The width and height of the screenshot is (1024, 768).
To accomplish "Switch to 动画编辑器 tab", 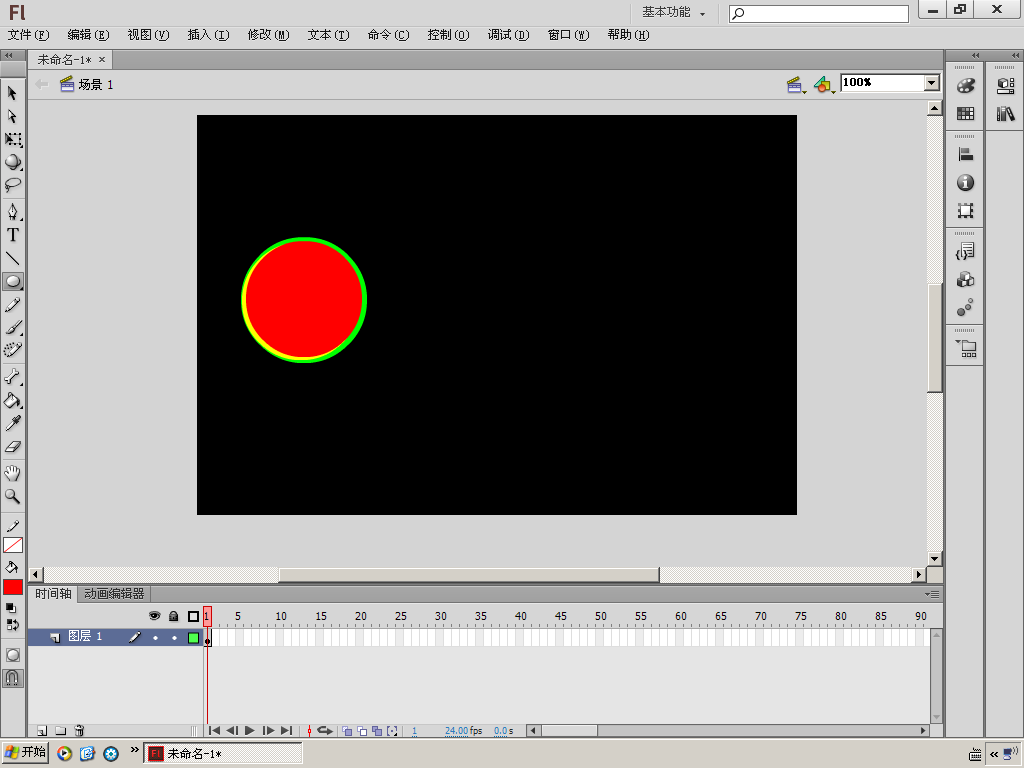I will point(114,594).
